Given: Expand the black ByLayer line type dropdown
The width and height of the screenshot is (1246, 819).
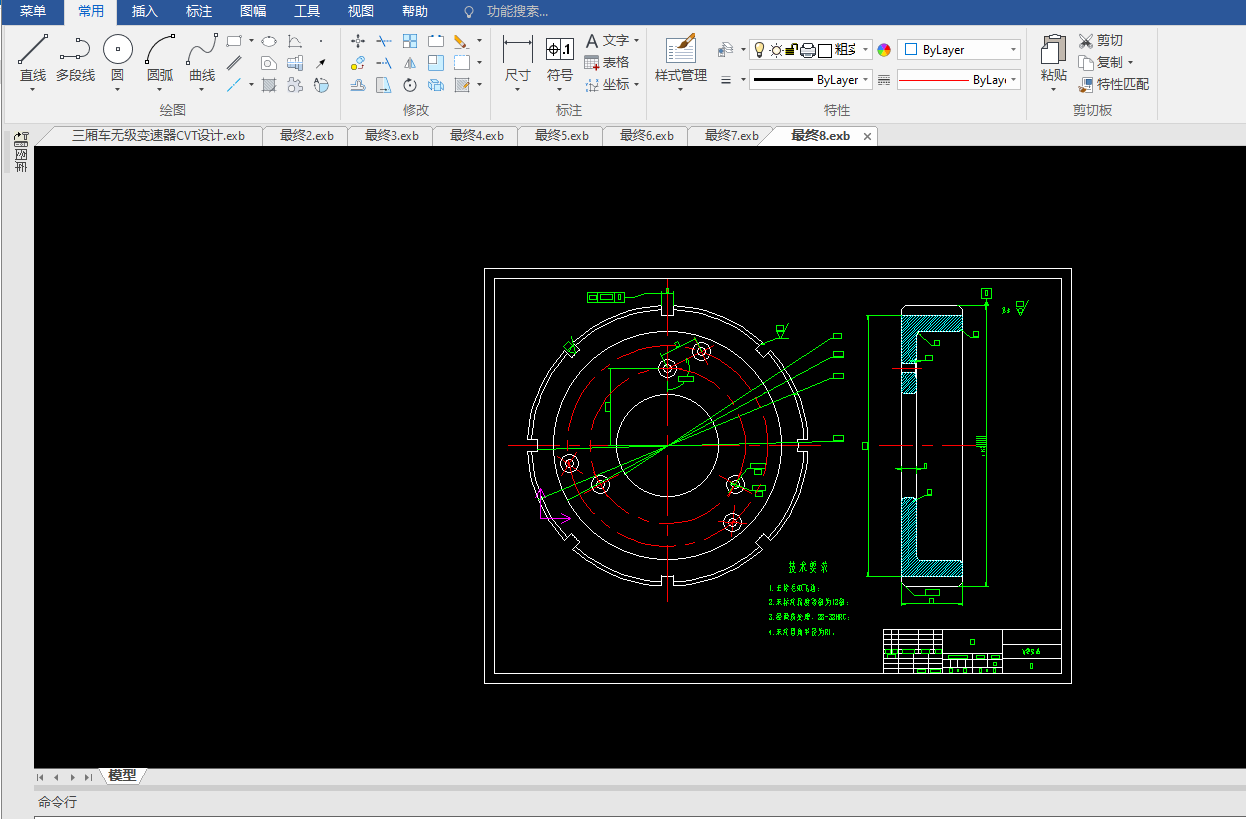Looking at the screenshot, I should point(865,80).
